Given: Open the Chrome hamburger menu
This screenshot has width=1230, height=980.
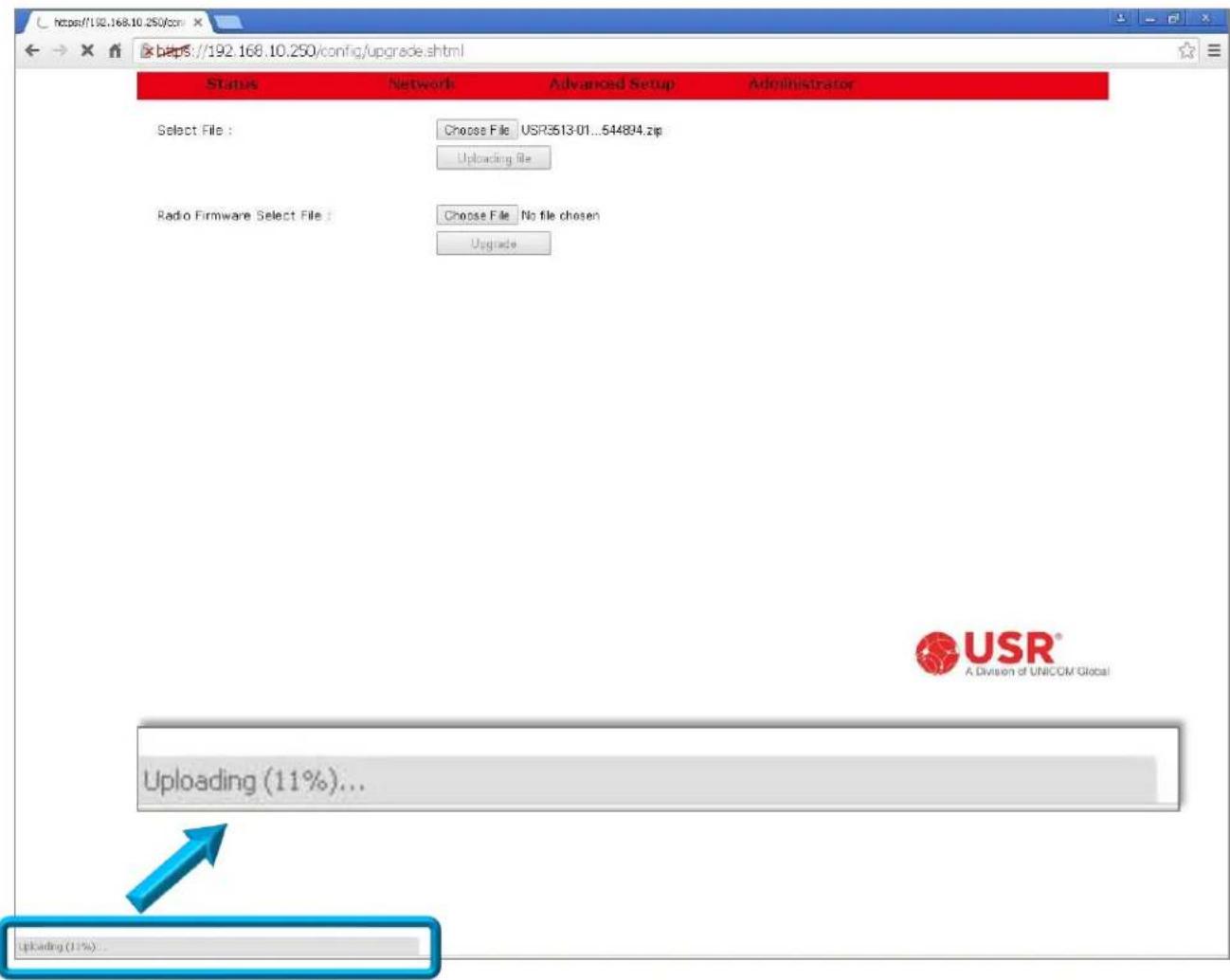Looking at the screenshot, I should point(1214,51).
